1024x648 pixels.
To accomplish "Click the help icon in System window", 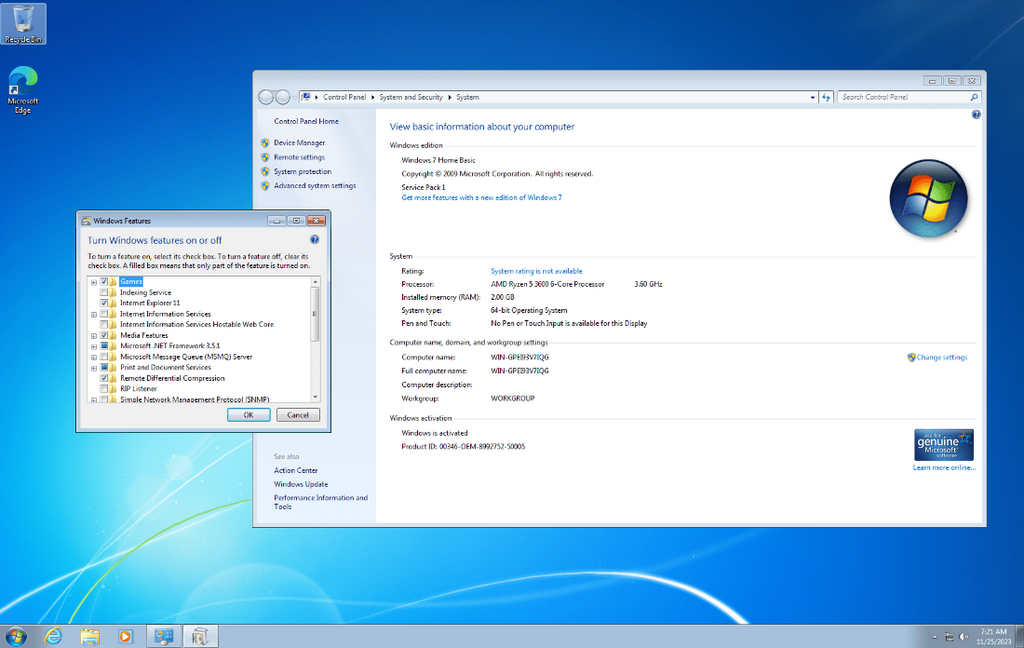I will (976, 114).
